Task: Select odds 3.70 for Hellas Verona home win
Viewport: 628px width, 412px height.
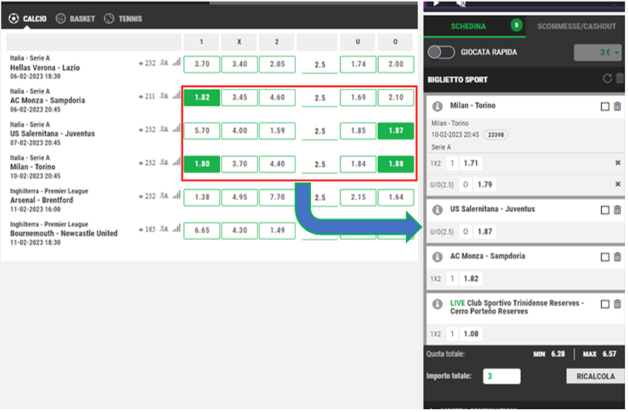Action: click(201, 63)
